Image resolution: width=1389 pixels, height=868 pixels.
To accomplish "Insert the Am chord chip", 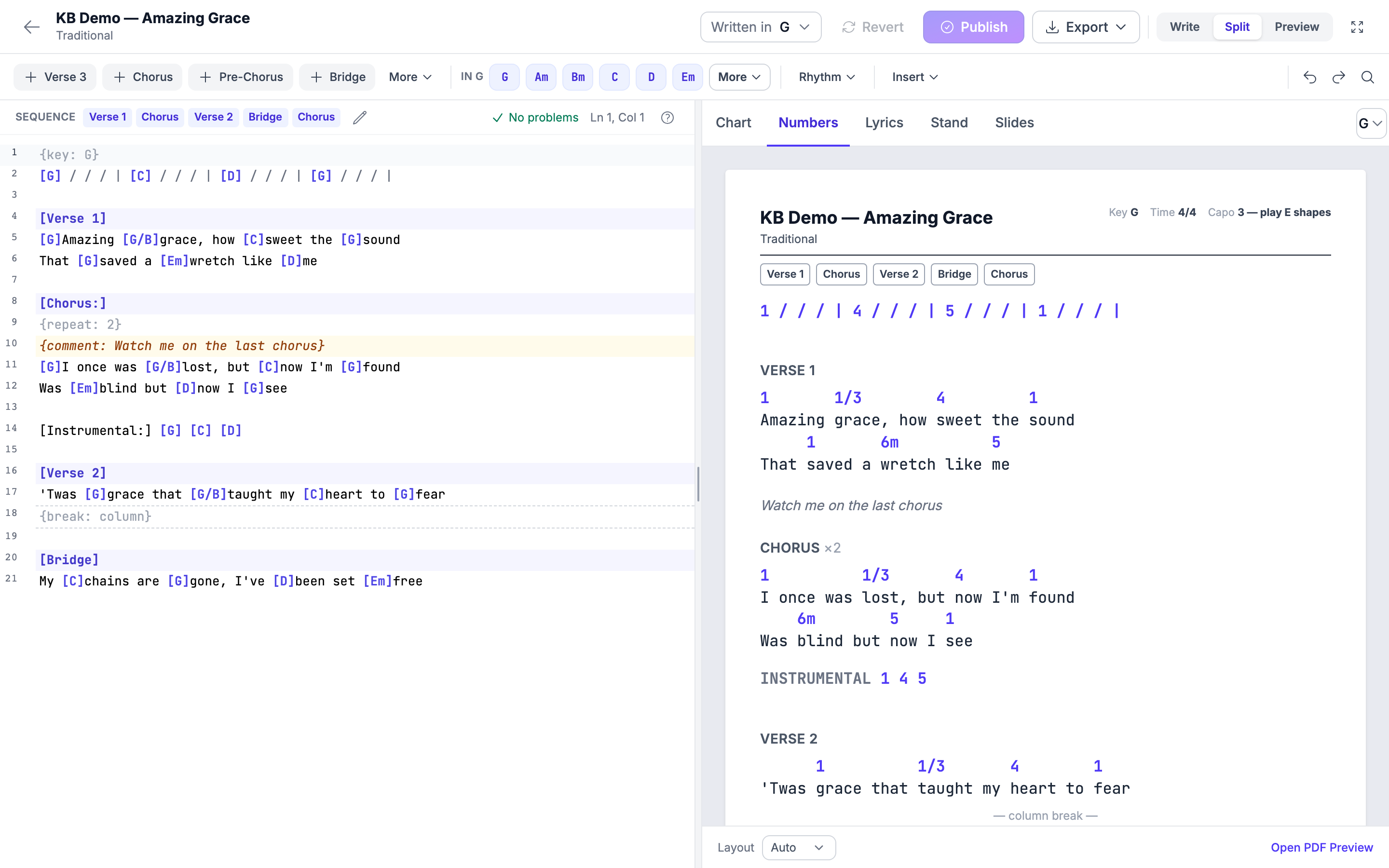I will tap(541, 77).
